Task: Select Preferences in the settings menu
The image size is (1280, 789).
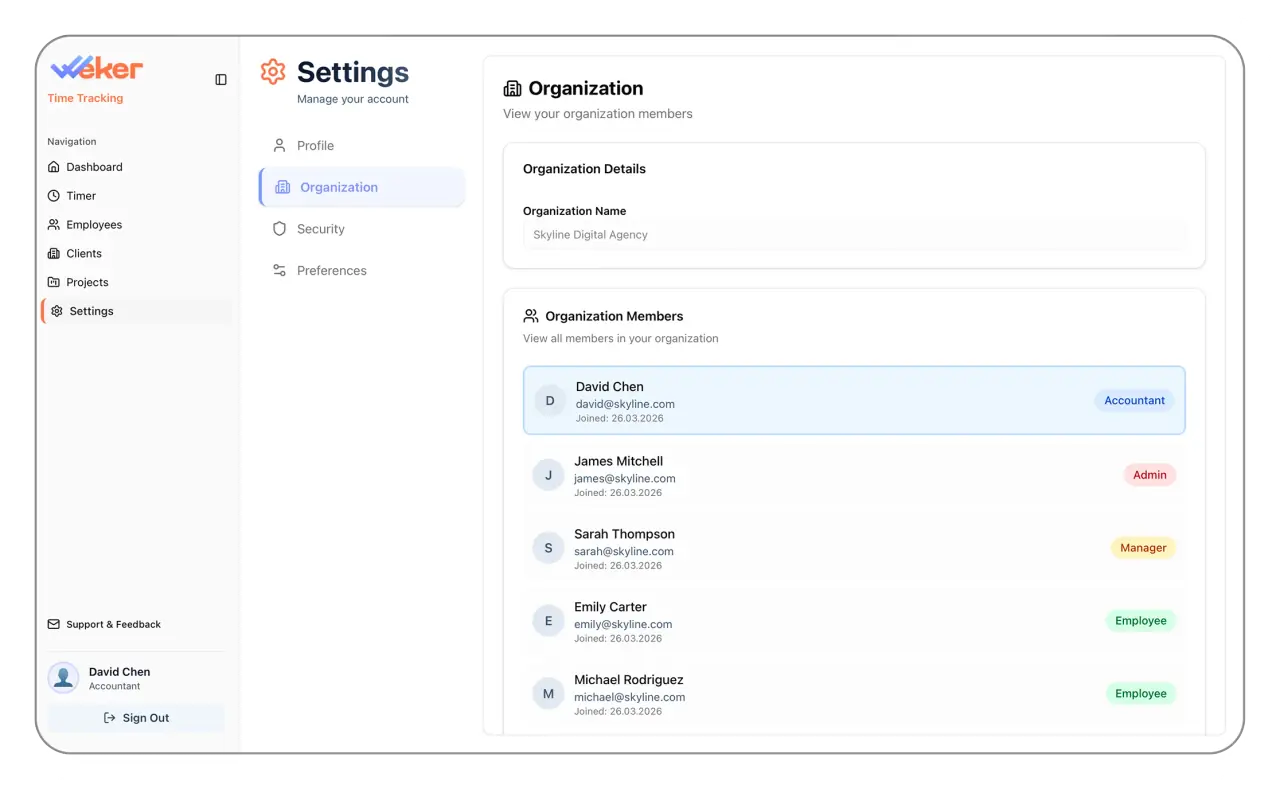Action: coord(331,270)
